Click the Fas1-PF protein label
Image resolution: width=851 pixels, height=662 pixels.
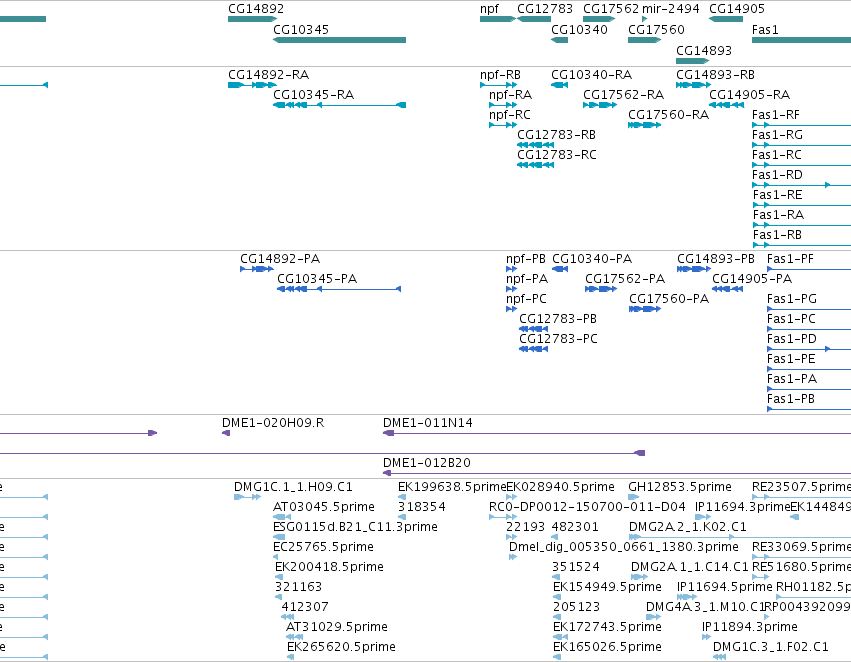pyautogui.click(x=790, y=259)
